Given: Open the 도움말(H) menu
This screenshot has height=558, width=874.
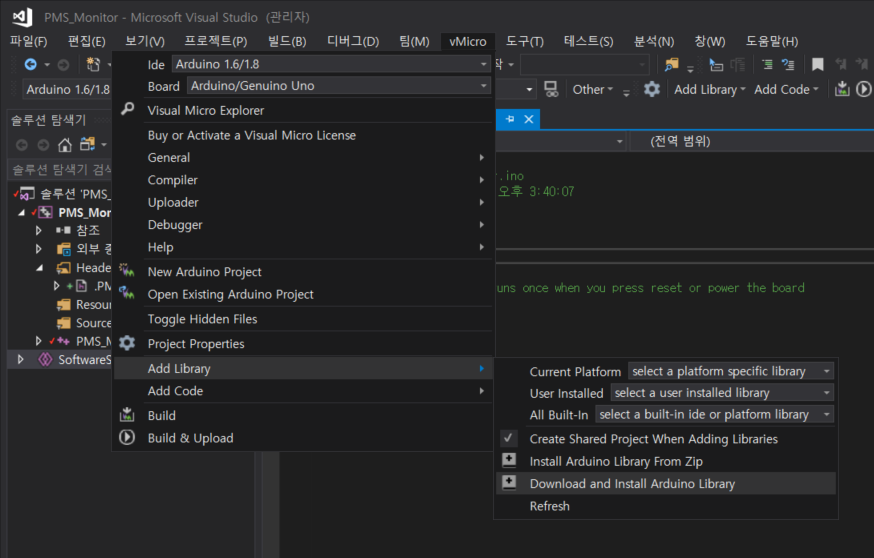Looking at the screenshot, I should (772, 41).
